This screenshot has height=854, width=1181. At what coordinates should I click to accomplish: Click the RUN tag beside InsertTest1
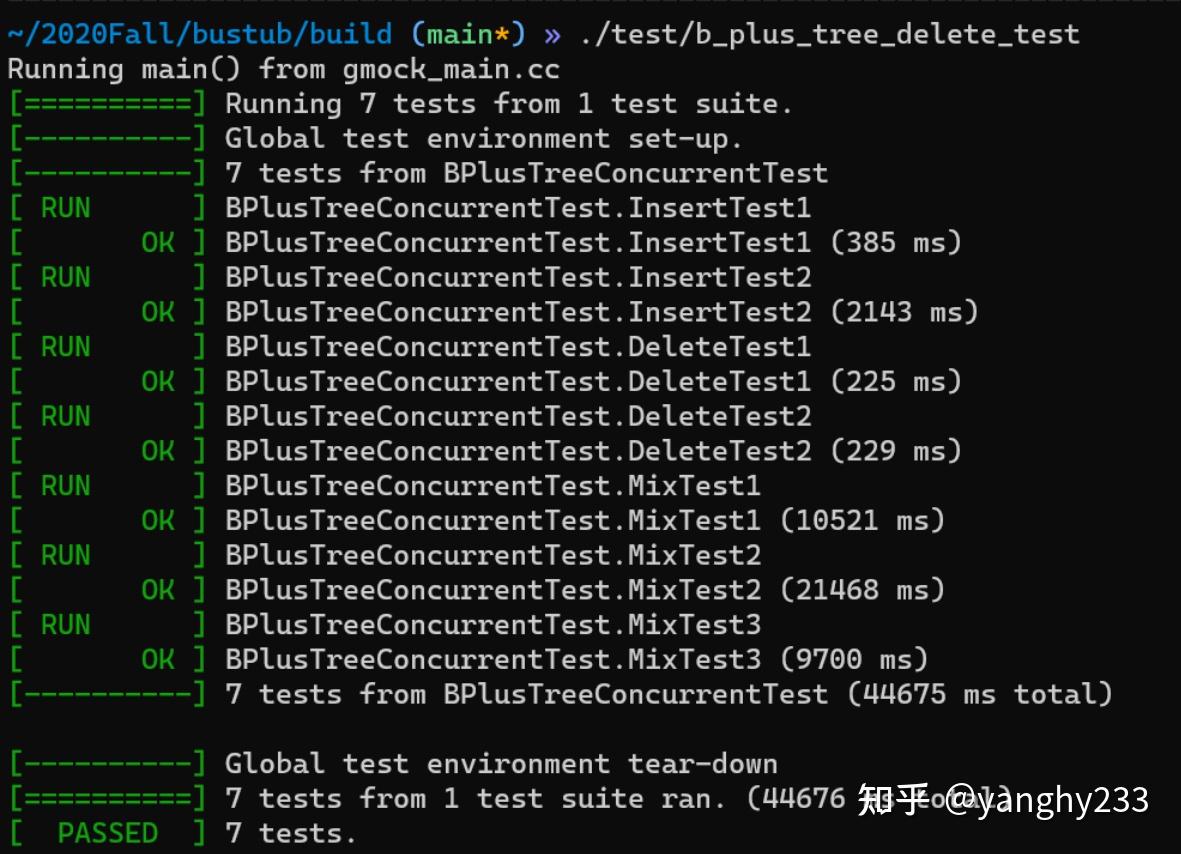coord(65,208)
